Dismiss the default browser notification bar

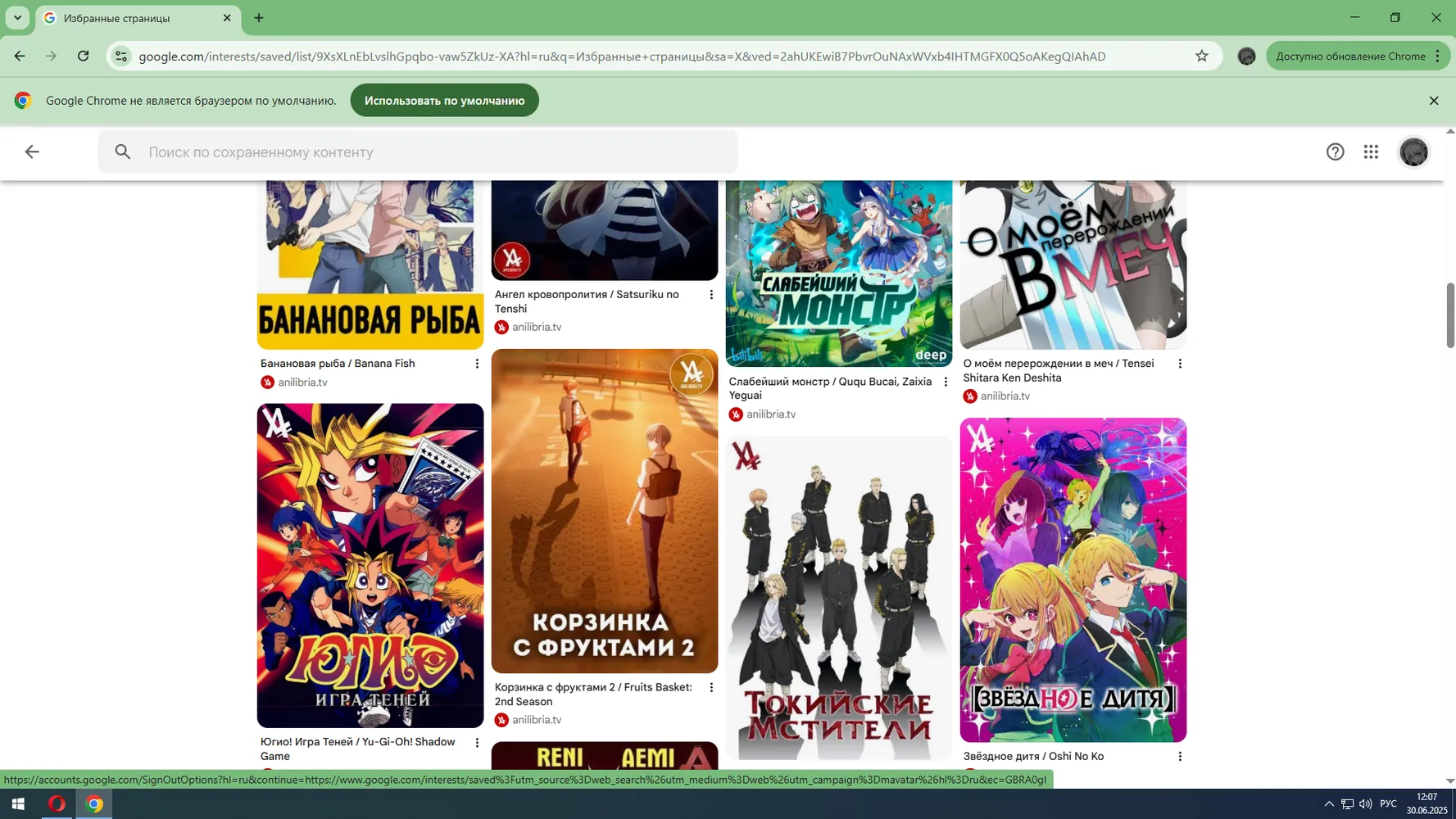pyautogui.click(x=1434, y=100)
